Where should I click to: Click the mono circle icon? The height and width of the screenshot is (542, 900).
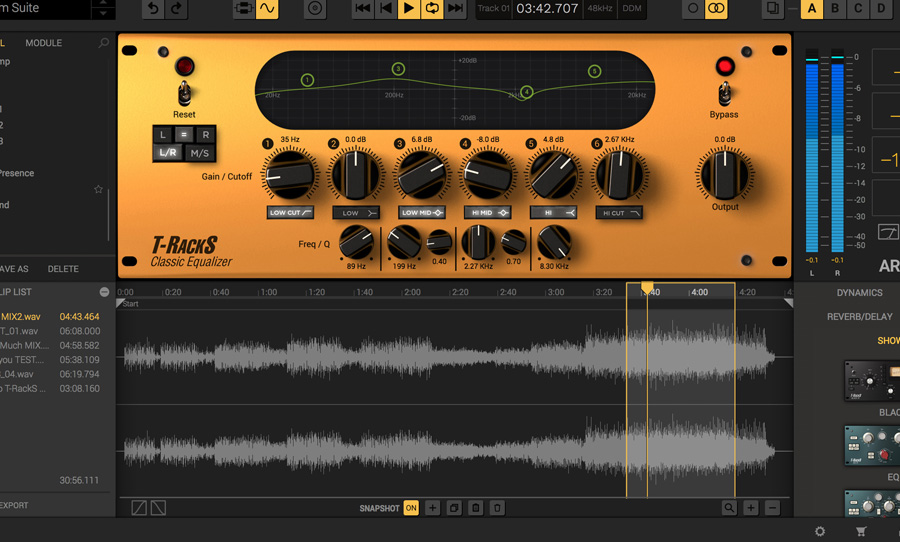point(693,9)
